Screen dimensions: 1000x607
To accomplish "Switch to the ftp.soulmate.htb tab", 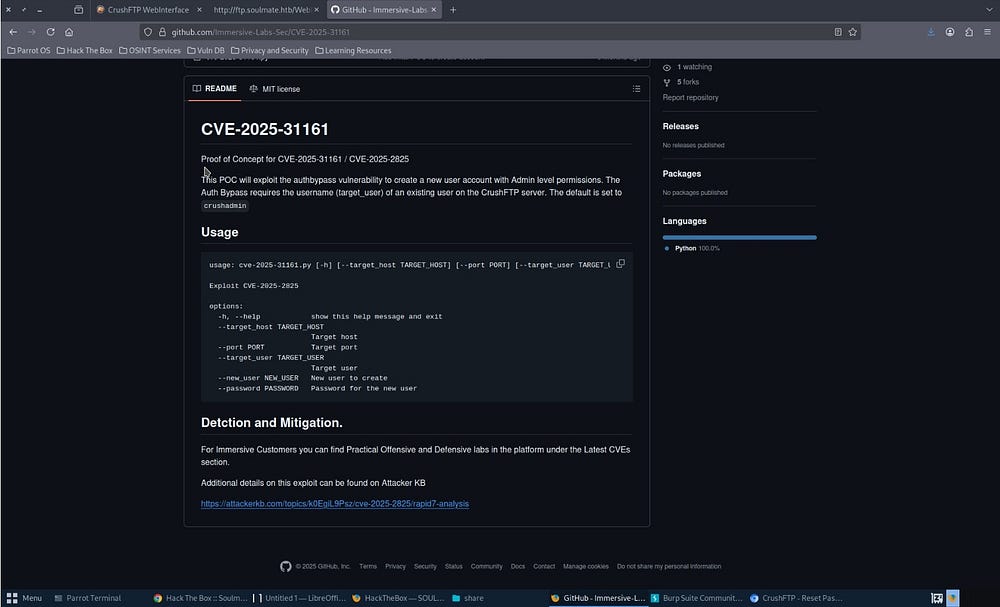I will coord(263,10).
